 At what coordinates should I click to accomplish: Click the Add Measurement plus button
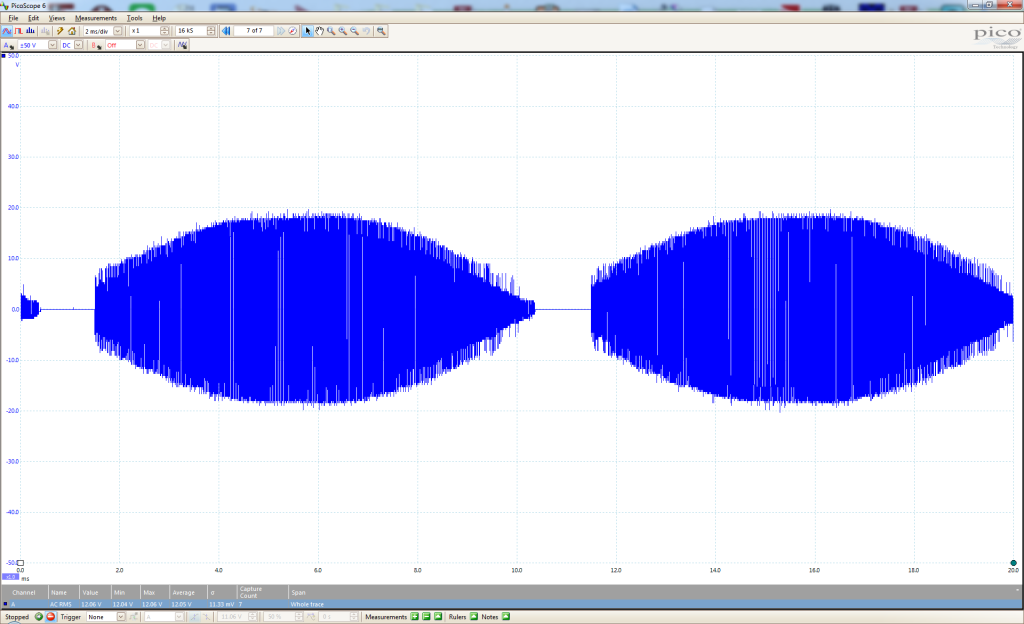[x=414, y=617]
